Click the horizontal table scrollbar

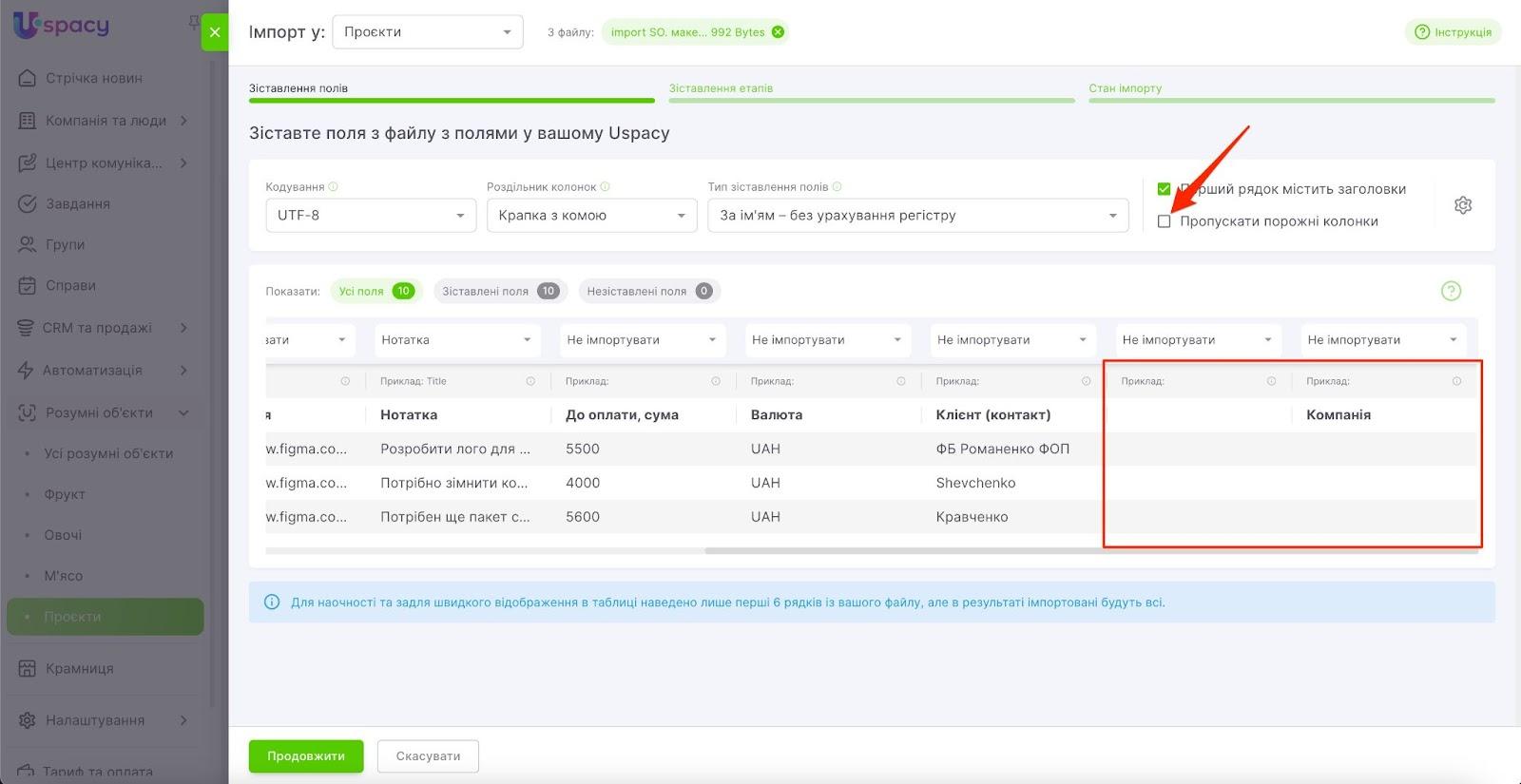[903, 550]
